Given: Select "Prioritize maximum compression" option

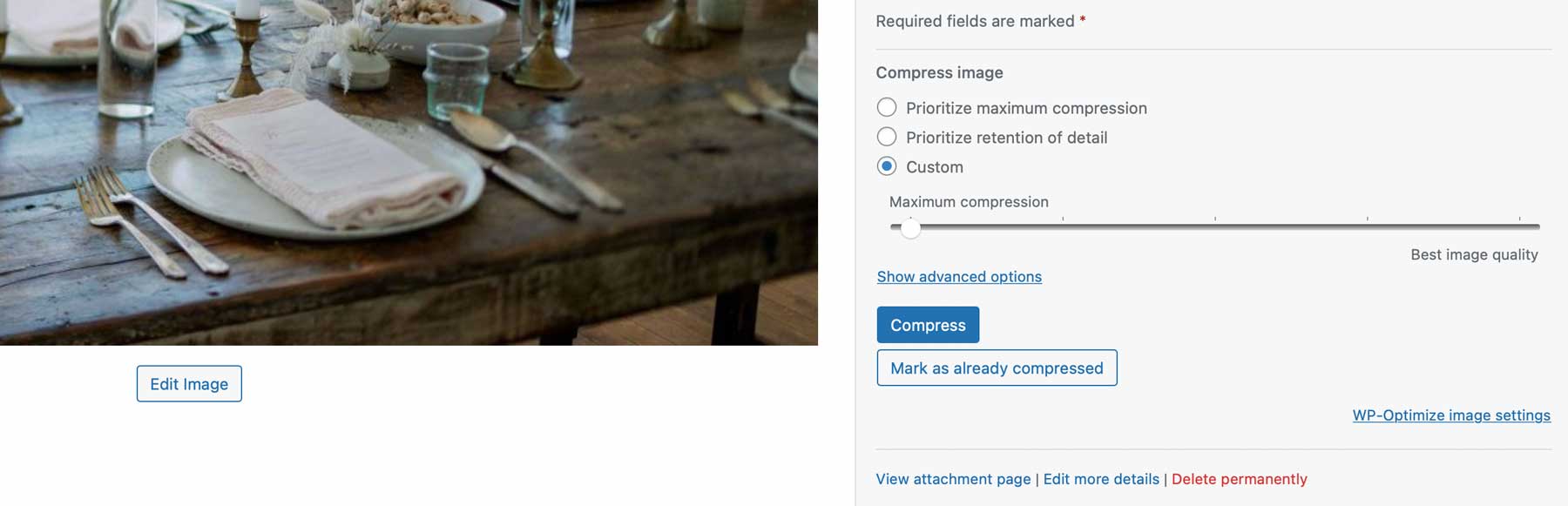Looking at the screenshot, I should (x=887, y=107).
